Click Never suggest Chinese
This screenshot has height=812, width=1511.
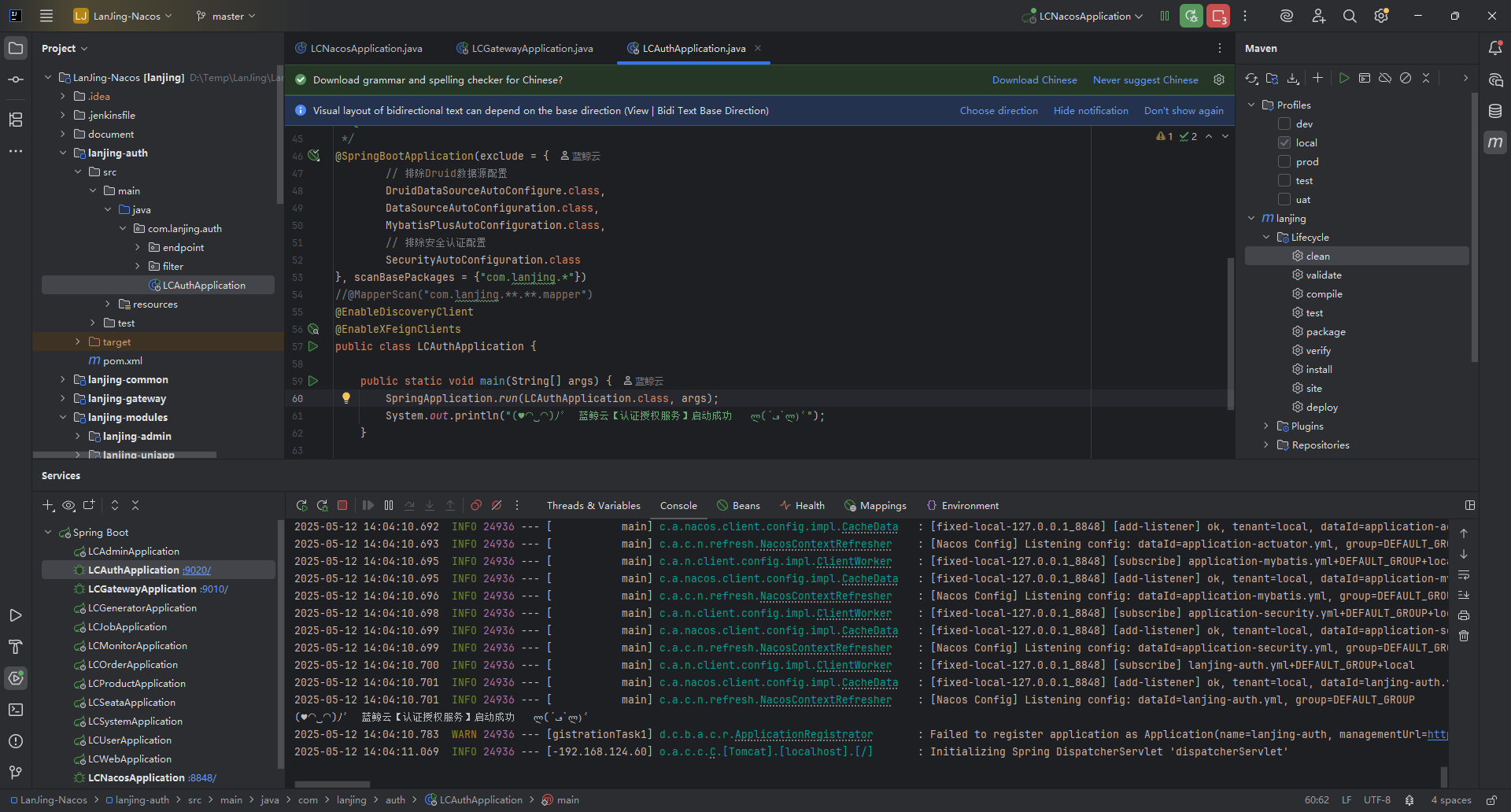1145,79
